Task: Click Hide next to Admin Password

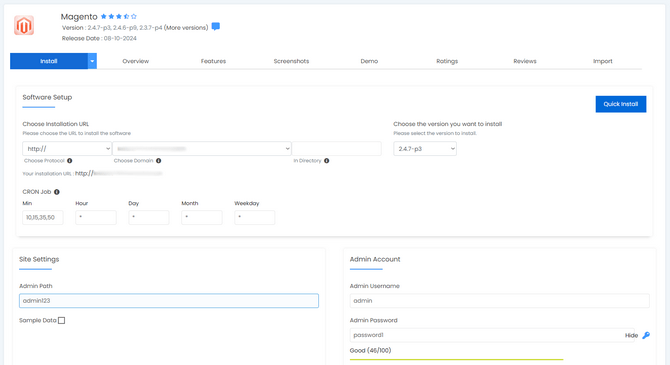Action: (x=631, y=336)
